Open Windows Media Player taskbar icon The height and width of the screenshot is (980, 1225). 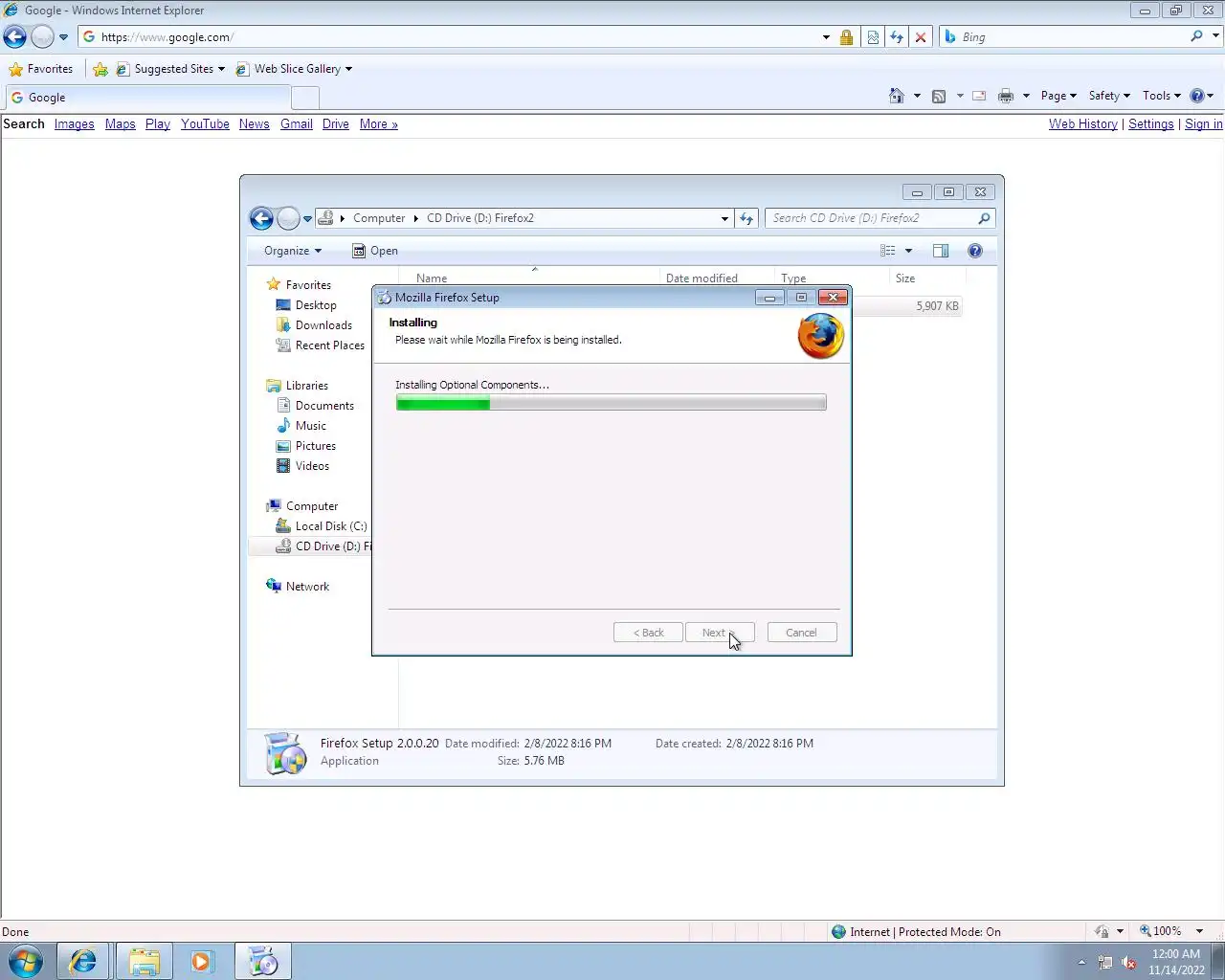pos(202,961)
